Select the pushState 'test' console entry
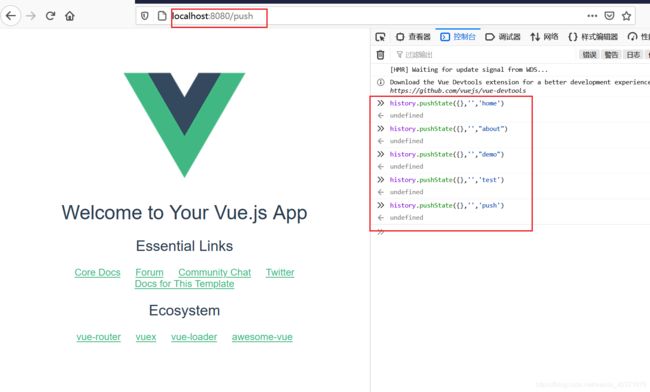This screenshot has height=392, width=650. pos(447,180)
